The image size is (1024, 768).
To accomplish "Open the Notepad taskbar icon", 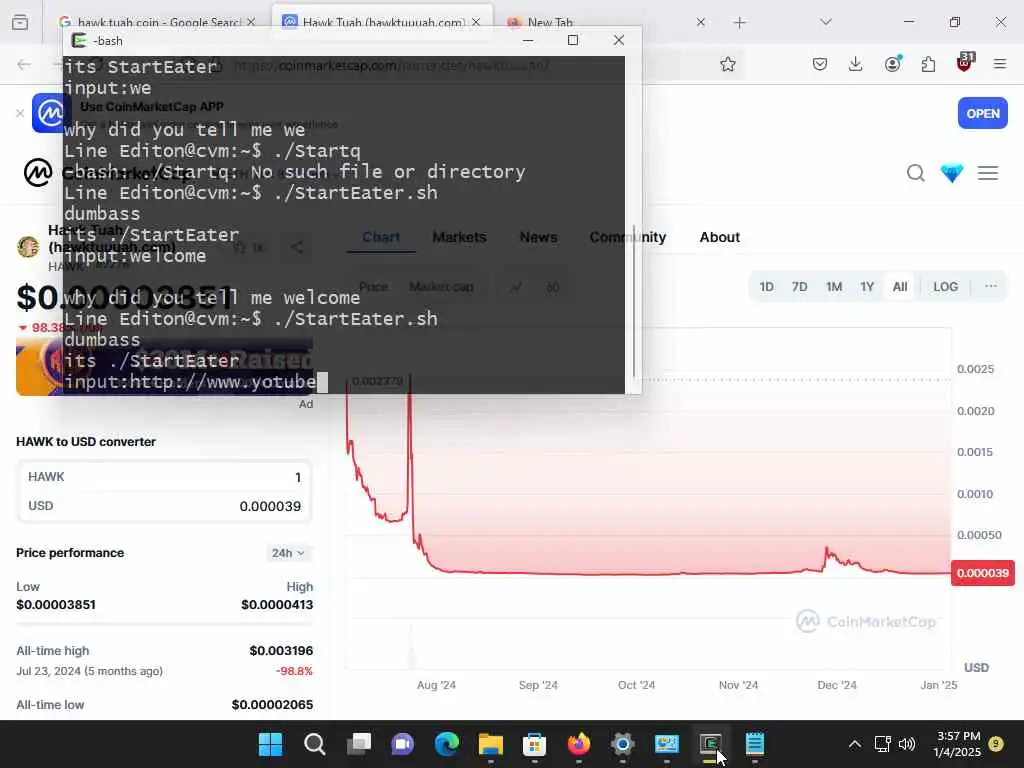I will [x=755, y=744].
